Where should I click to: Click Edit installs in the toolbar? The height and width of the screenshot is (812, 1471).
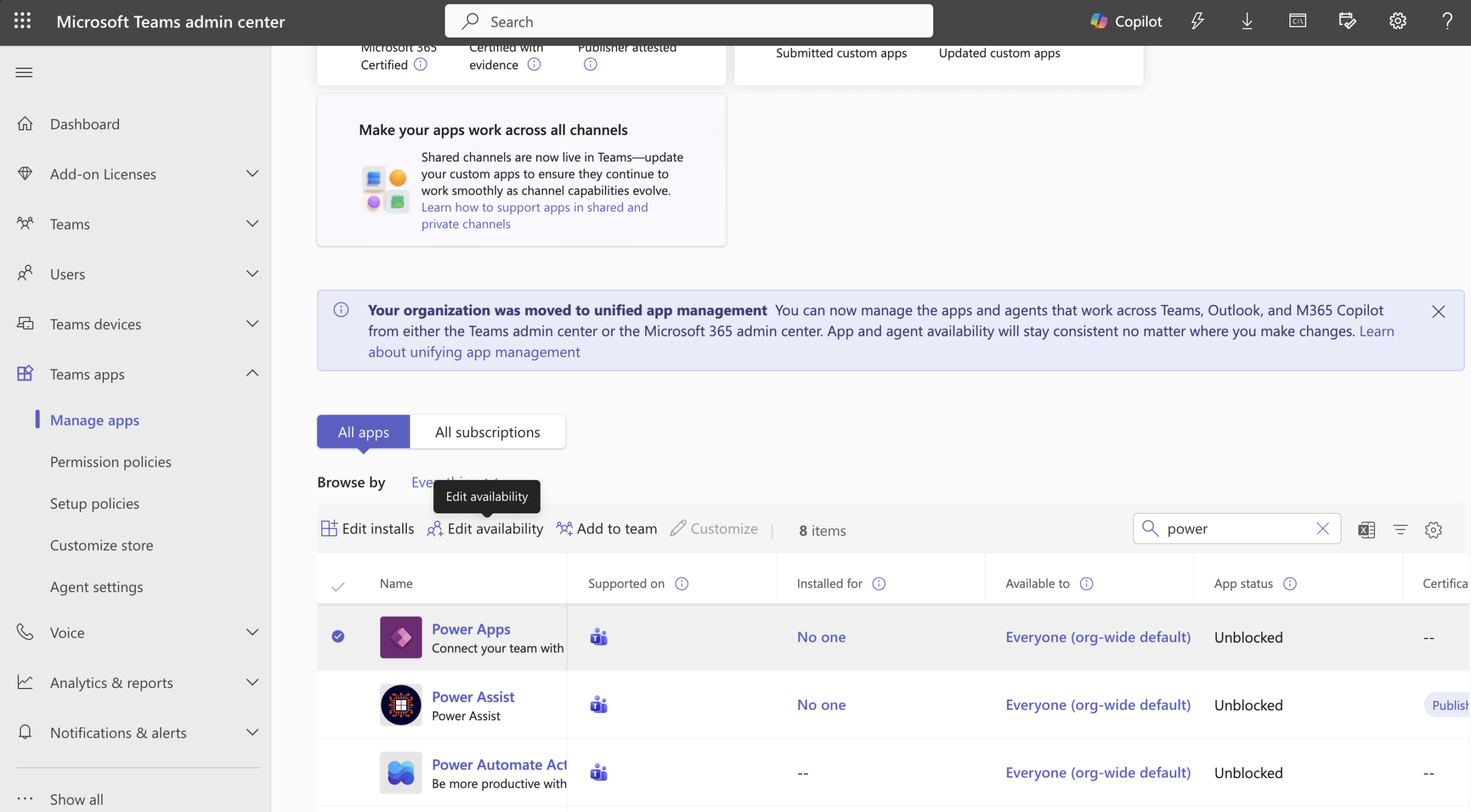click(368, 528)
